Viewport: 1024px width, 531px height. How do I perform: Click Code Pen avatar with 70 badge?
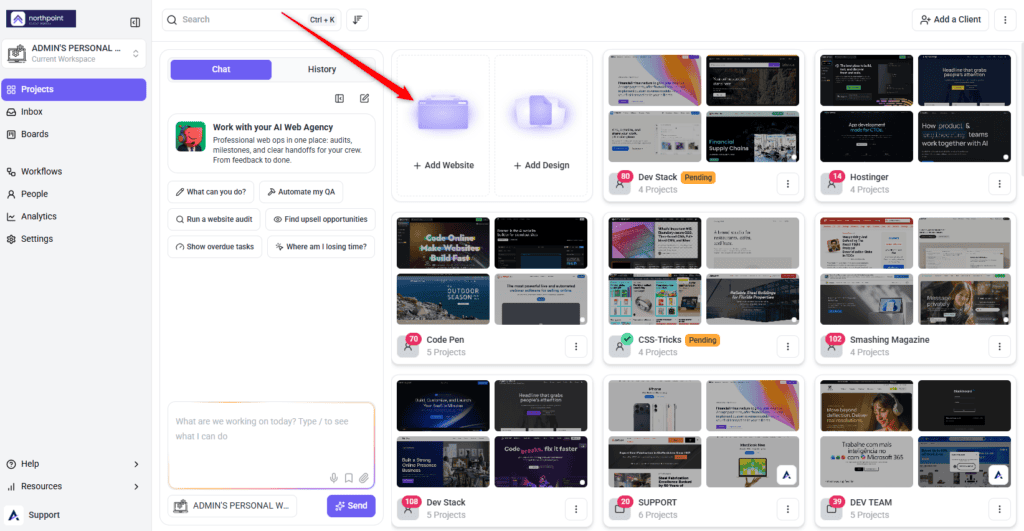click(x=408, y=346)
